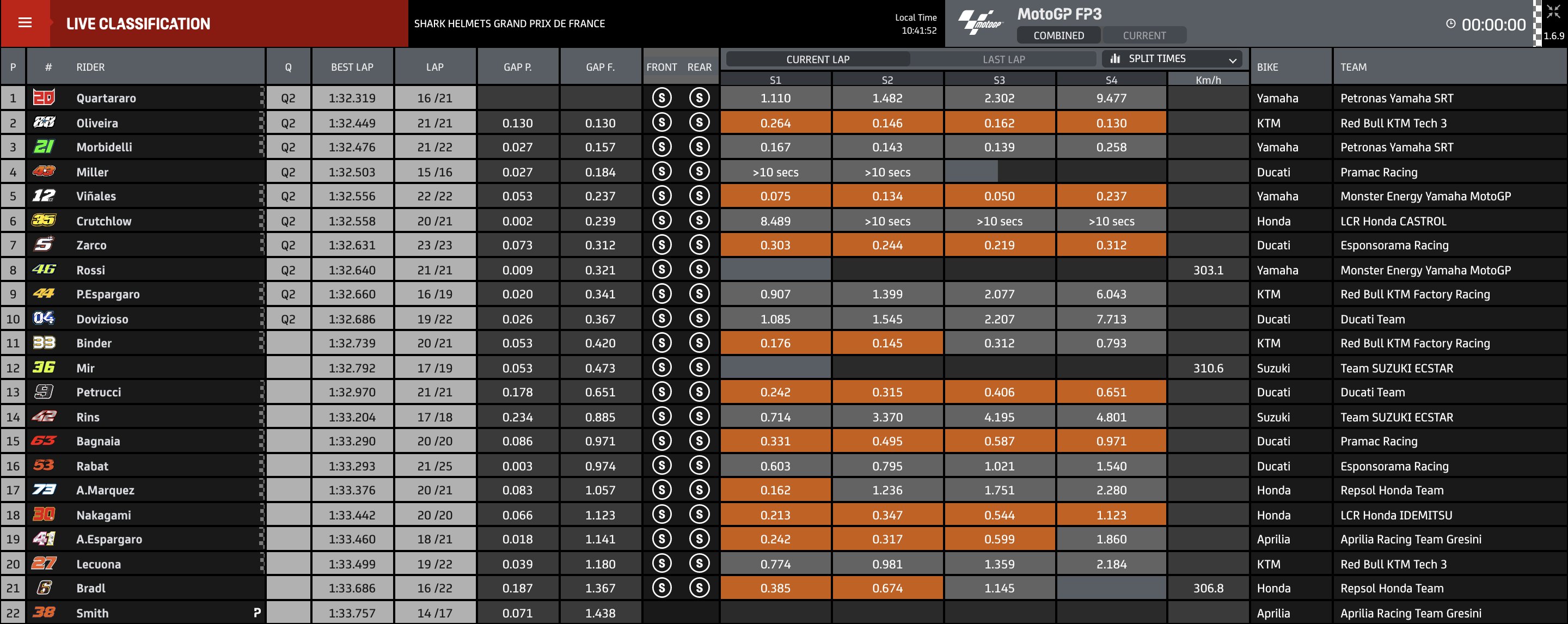Open the hamburger menu
The height and width of the screenshot is (624, 1568).
click(25, 23)
